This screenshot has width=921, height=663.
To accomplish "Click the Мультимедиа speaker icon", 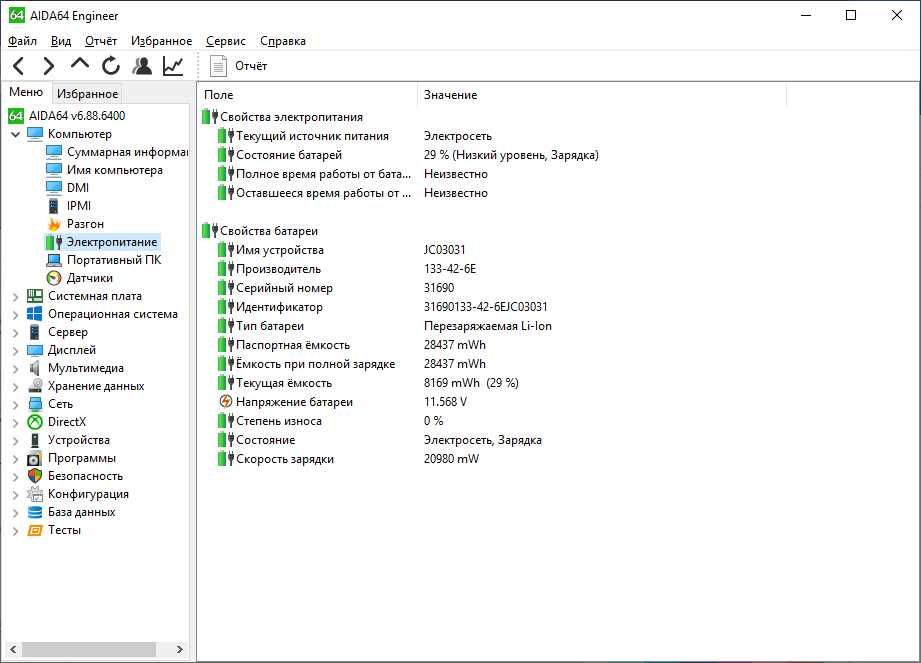I will pyautogui.click(x=35, y=368).
